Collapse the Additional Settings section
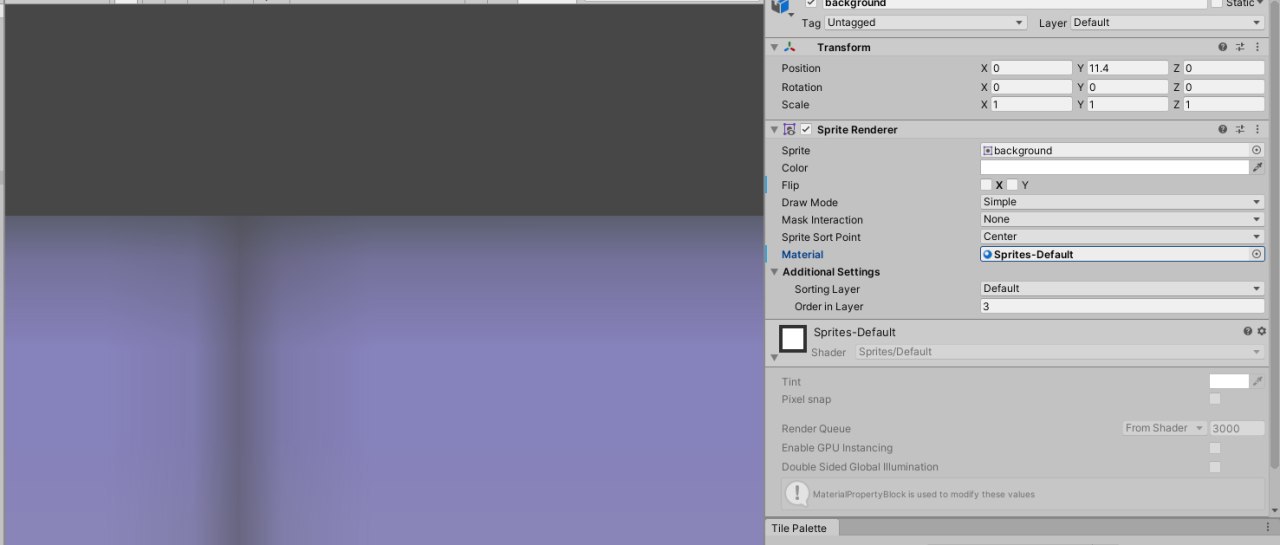 (774, 271)
